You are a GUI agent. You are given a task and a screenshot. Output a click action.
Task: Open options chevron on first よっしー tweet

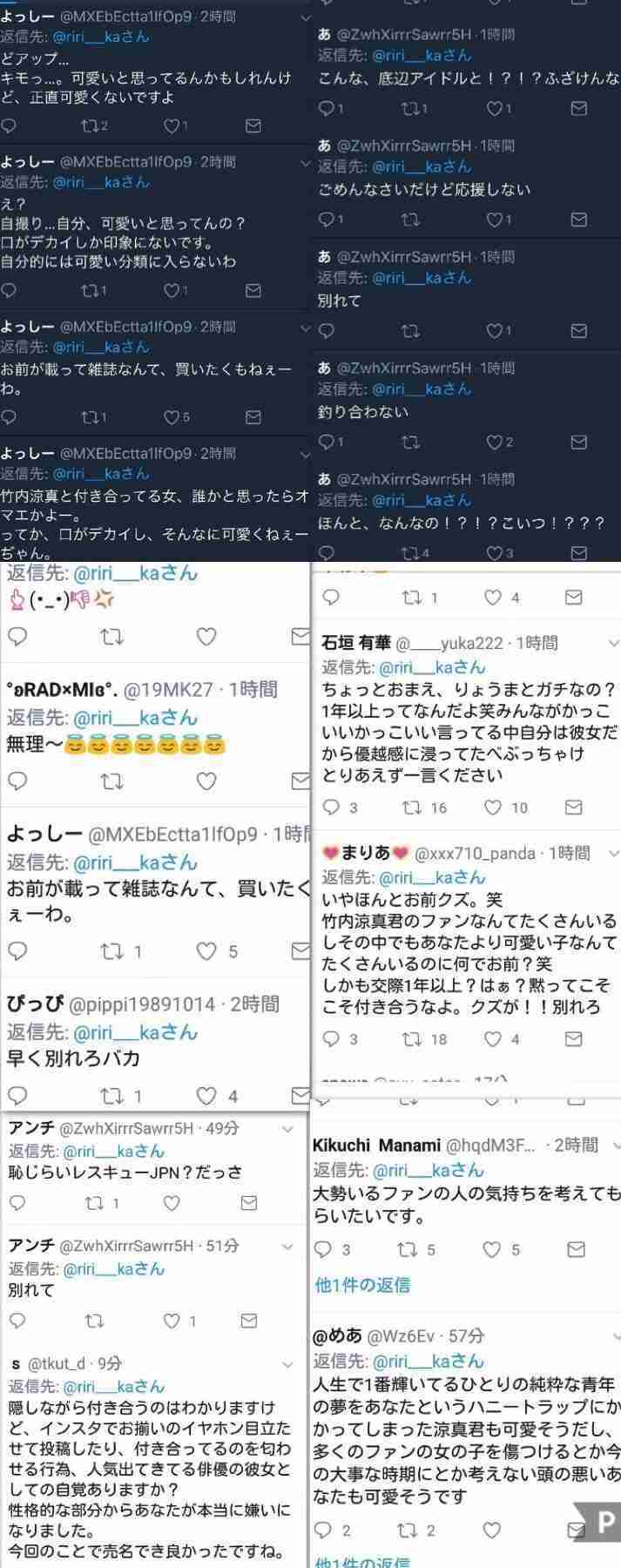305,17
